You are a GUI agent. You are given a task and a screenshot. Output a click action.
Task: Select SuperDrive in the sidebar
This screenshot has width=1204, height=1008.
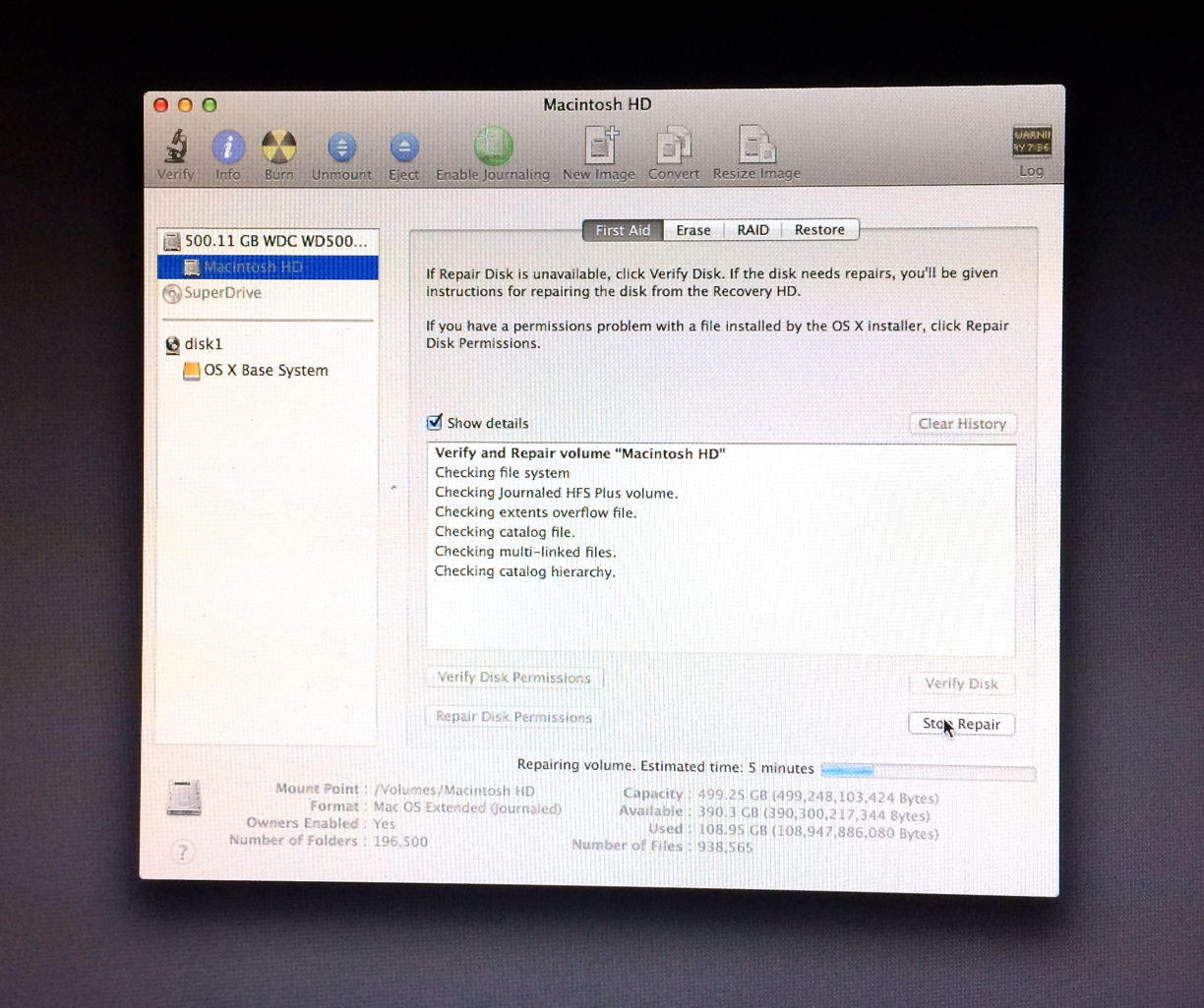(268, 293)
